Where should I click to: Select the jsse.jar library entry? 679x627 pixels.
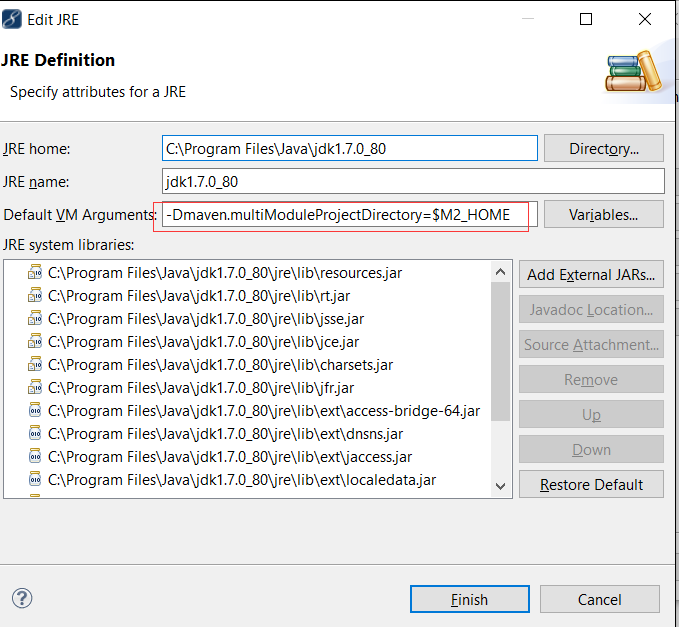(206, 319)
